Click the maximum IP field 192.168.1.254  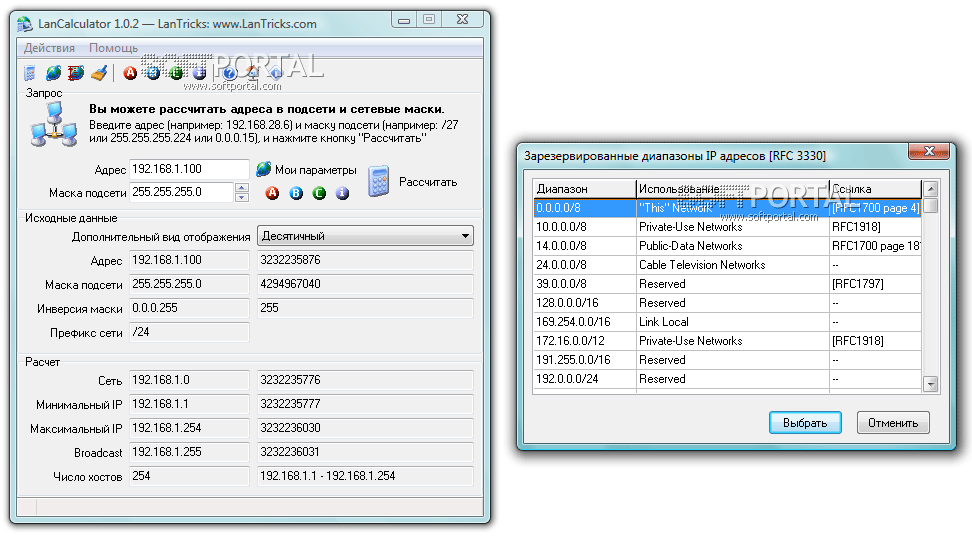pos(189,428)
